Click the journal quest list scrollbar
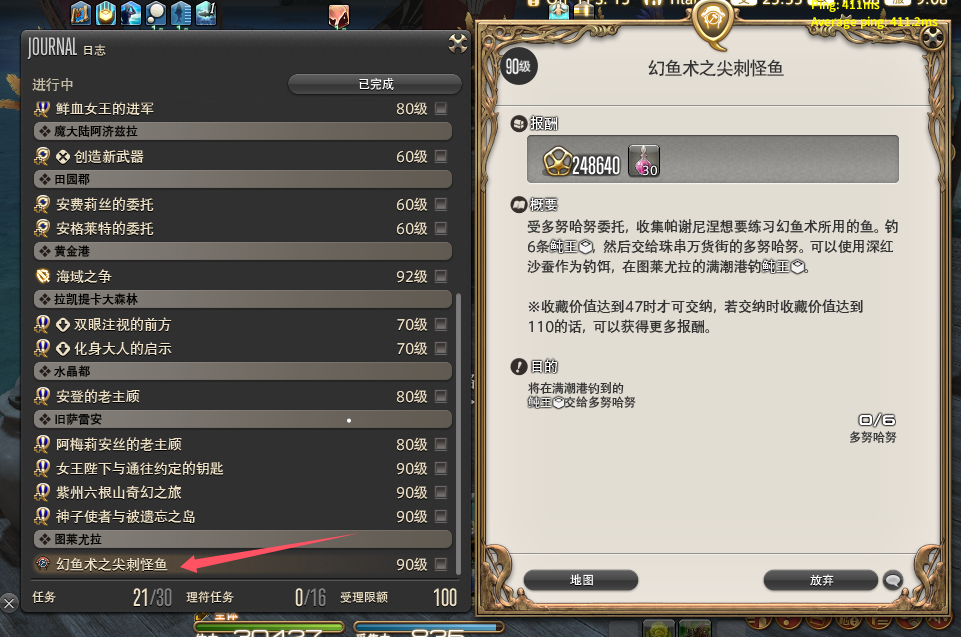The width and height of the screenshot is (961, 637). click(458, 434)
